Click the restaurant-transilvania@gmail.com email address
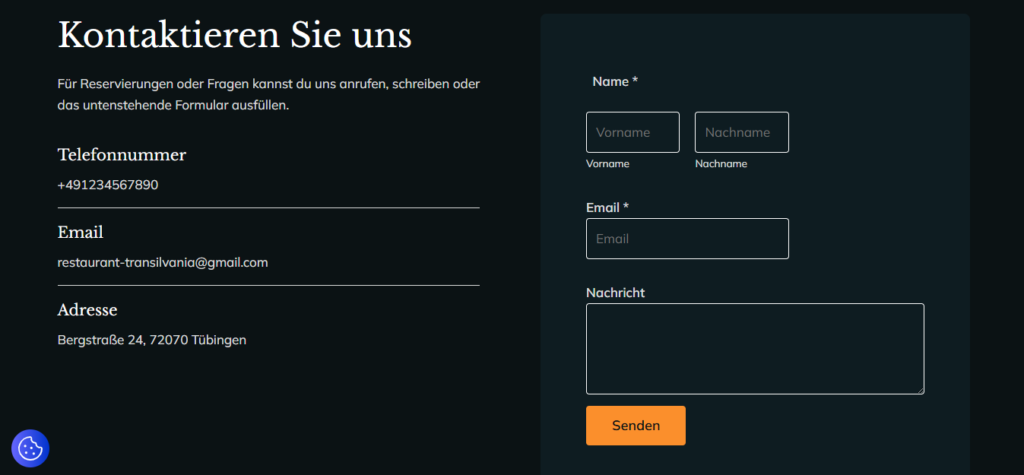Screen dimensions: 1024x475 pos(163,263)
